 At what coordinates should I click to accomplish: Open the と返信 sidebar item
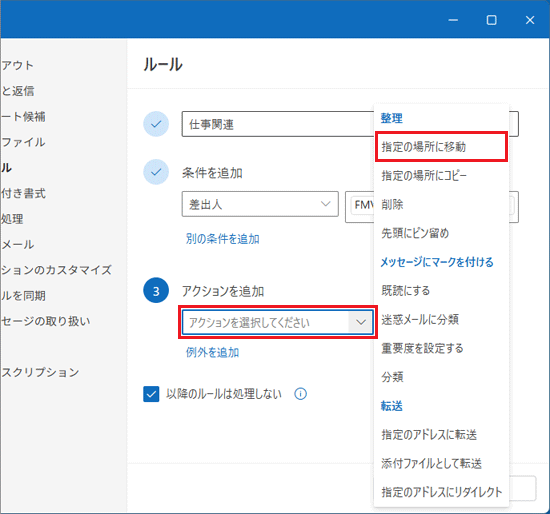point(18,91)
